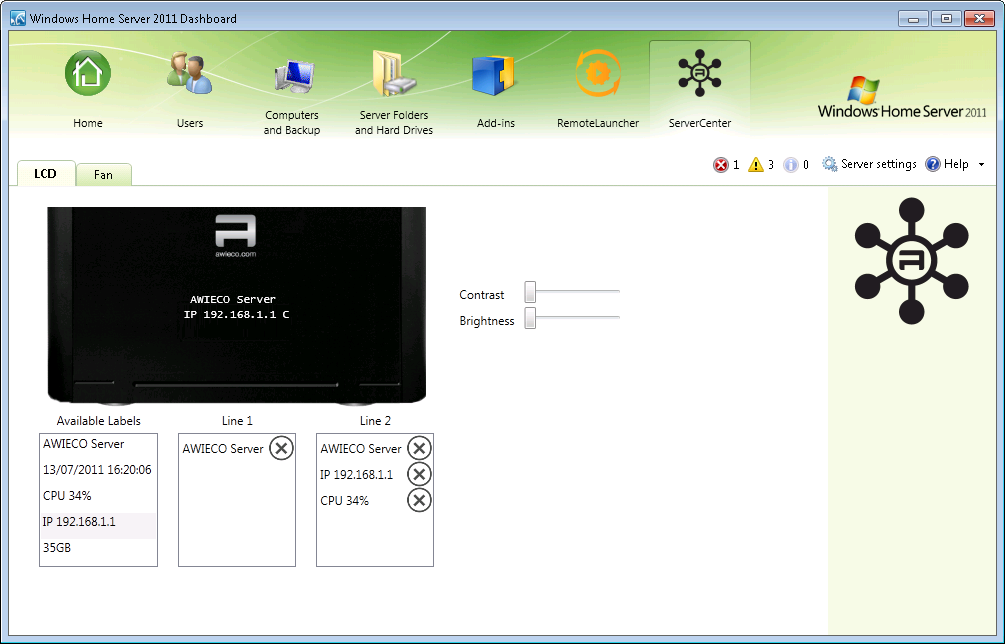Open Computers and Backup section
Viewport: 1005px width, 644px height.
coord(292,96)
